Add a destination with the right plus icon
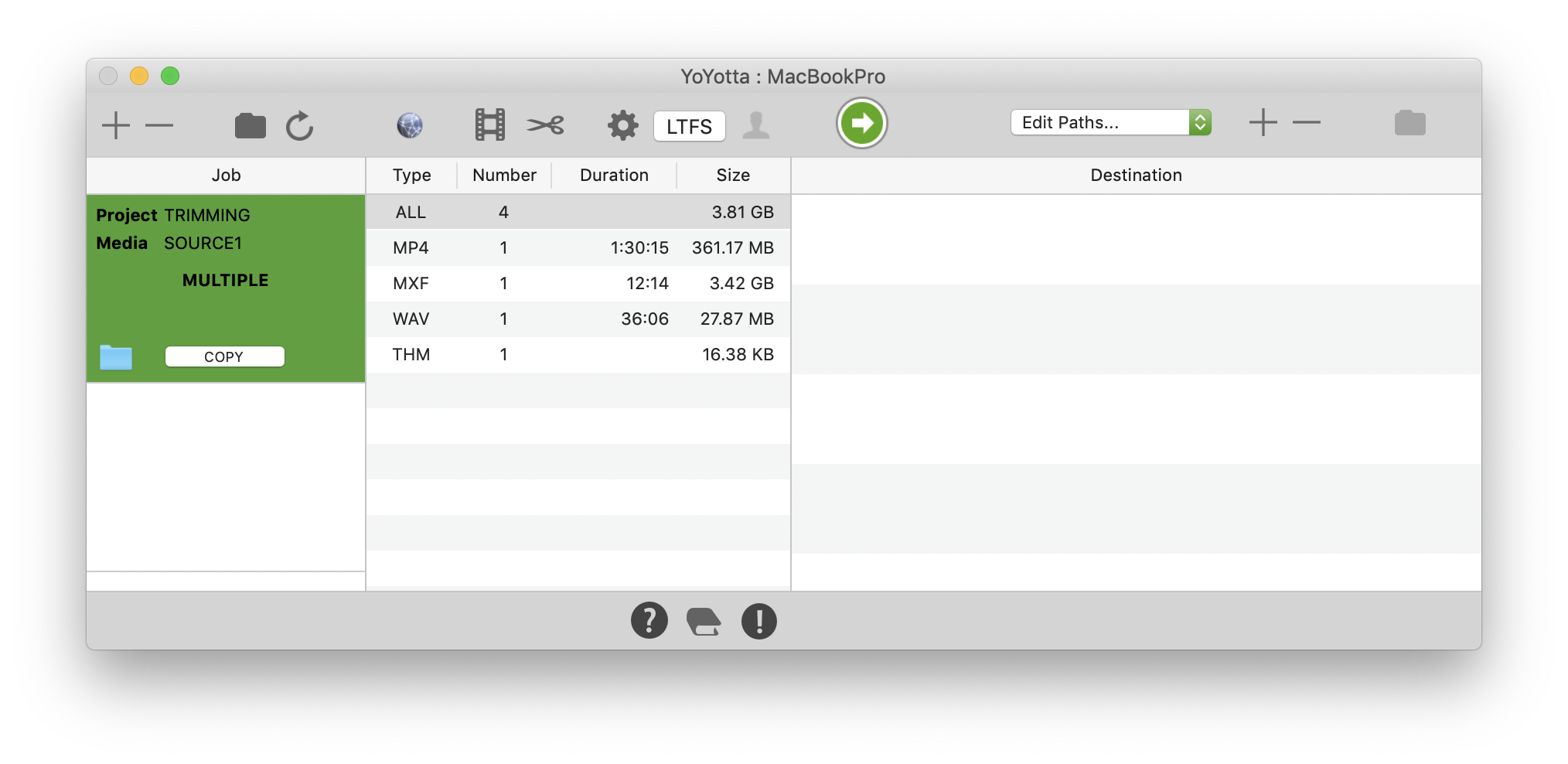This screenshot has width=1568, height=764. point(1263,122)
